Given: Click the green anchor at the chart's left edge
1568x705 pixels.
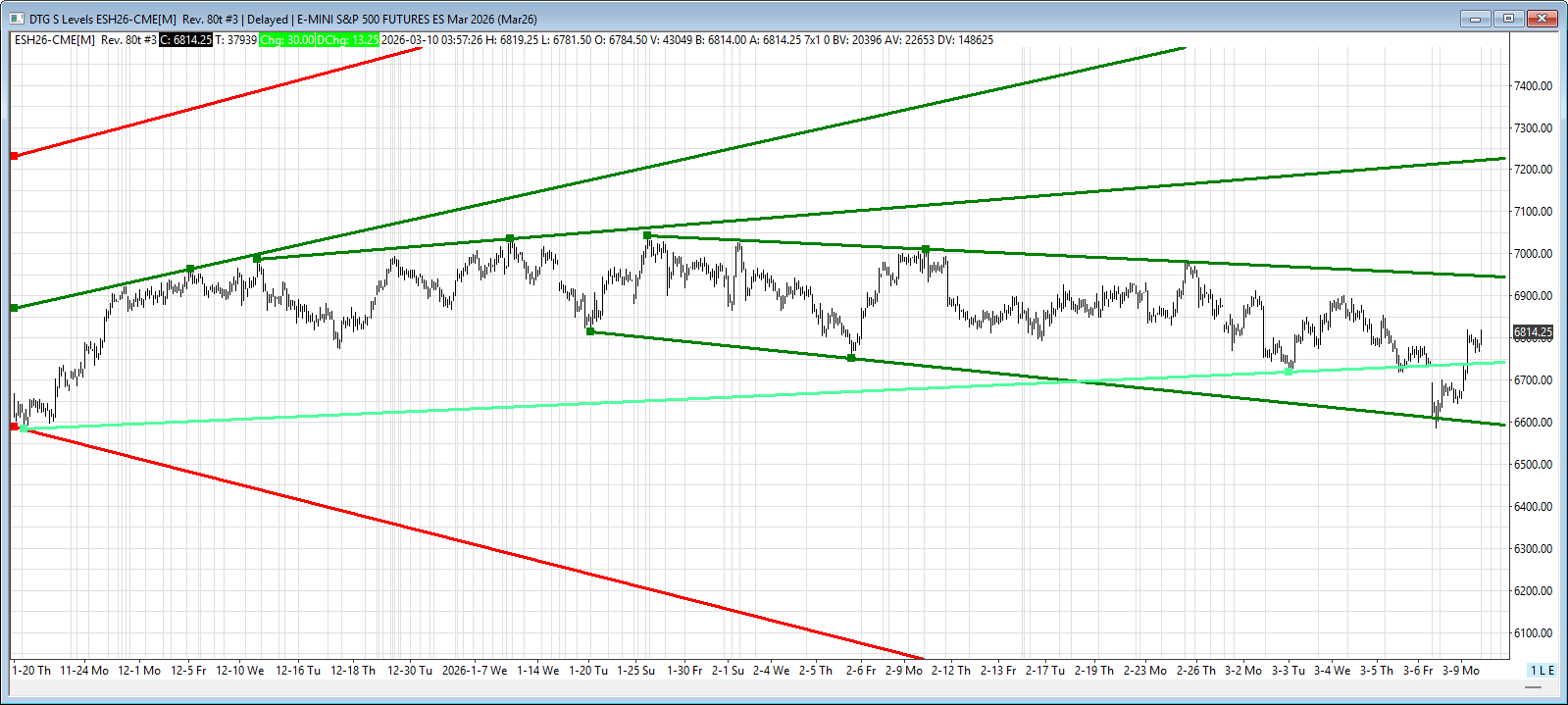Looking at the screenshot, I should [x=14, y=308].
